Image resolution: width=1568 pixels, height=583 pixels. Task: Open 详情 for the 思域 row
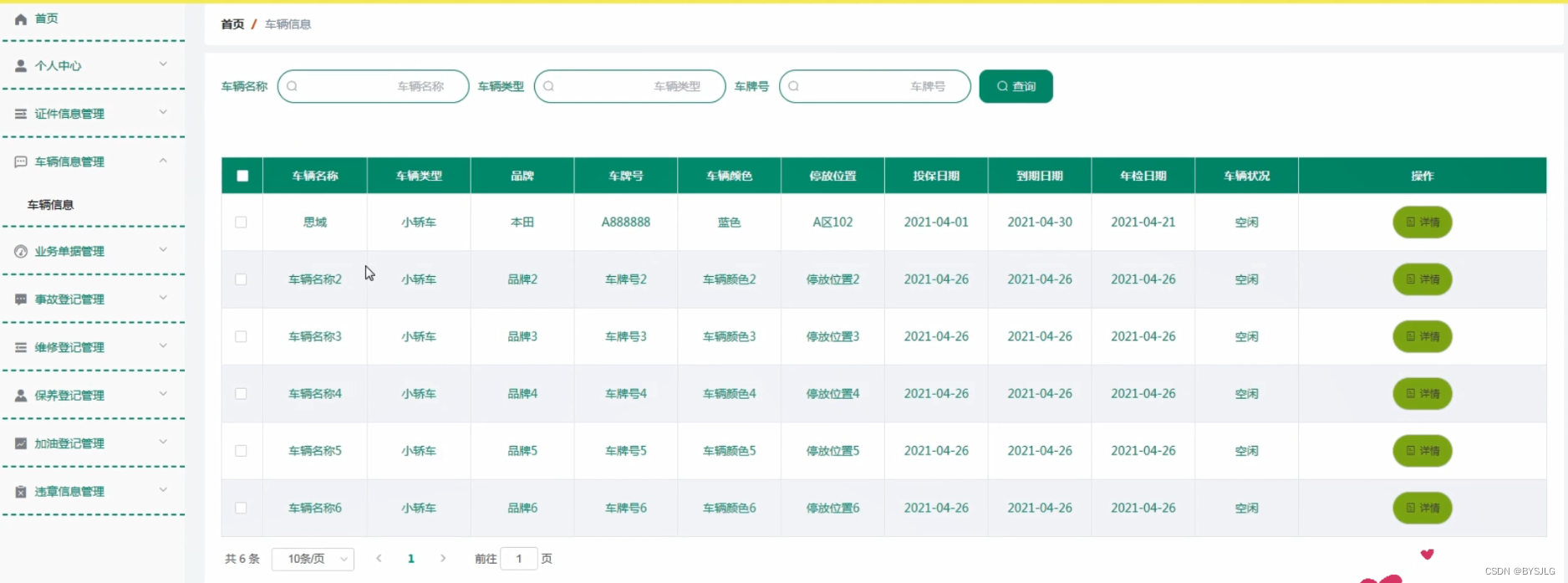pos(1422,222)
